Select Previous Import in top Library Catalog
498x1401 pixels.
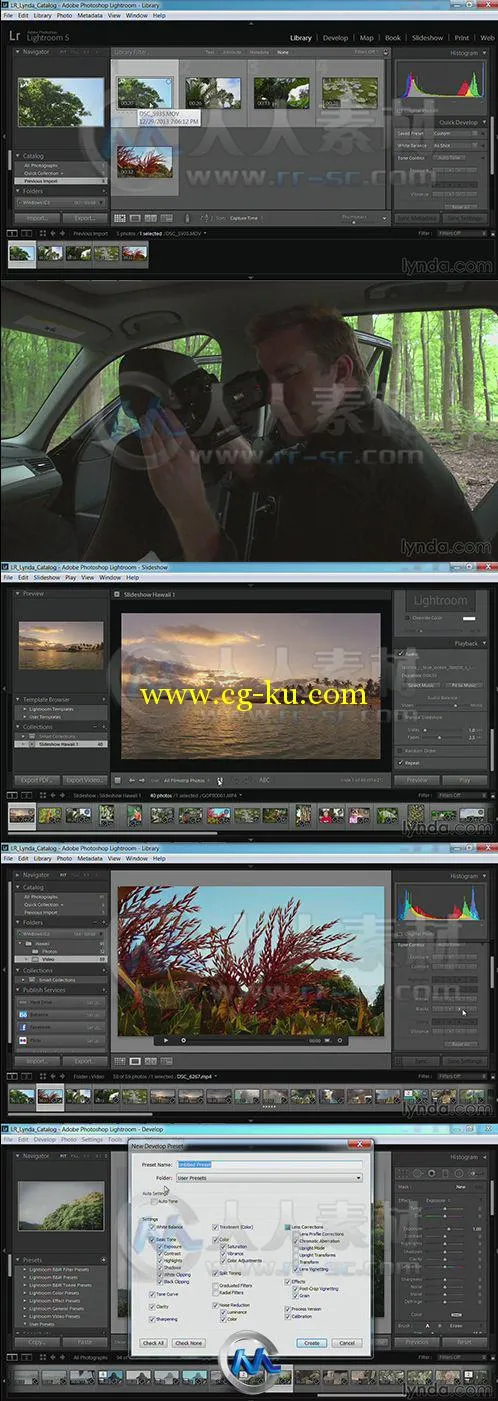(60, 181)
